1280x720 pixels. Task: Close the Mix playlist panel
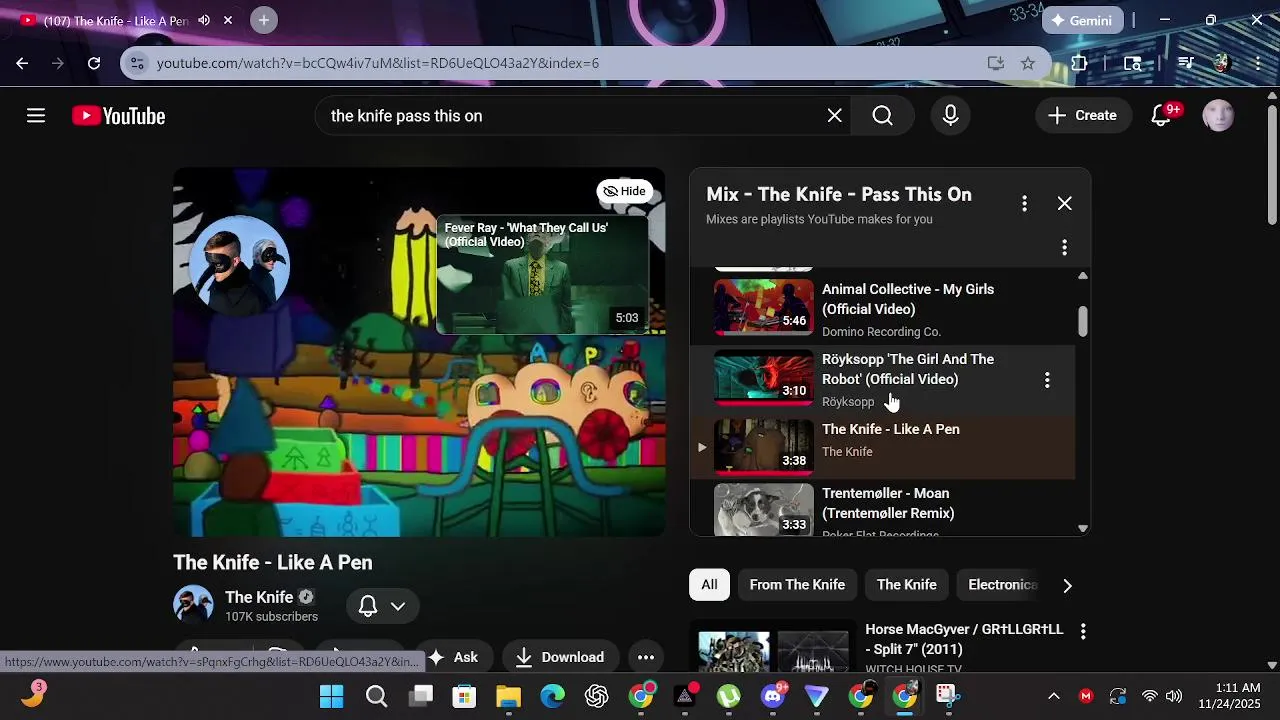tap(1065, 203)
